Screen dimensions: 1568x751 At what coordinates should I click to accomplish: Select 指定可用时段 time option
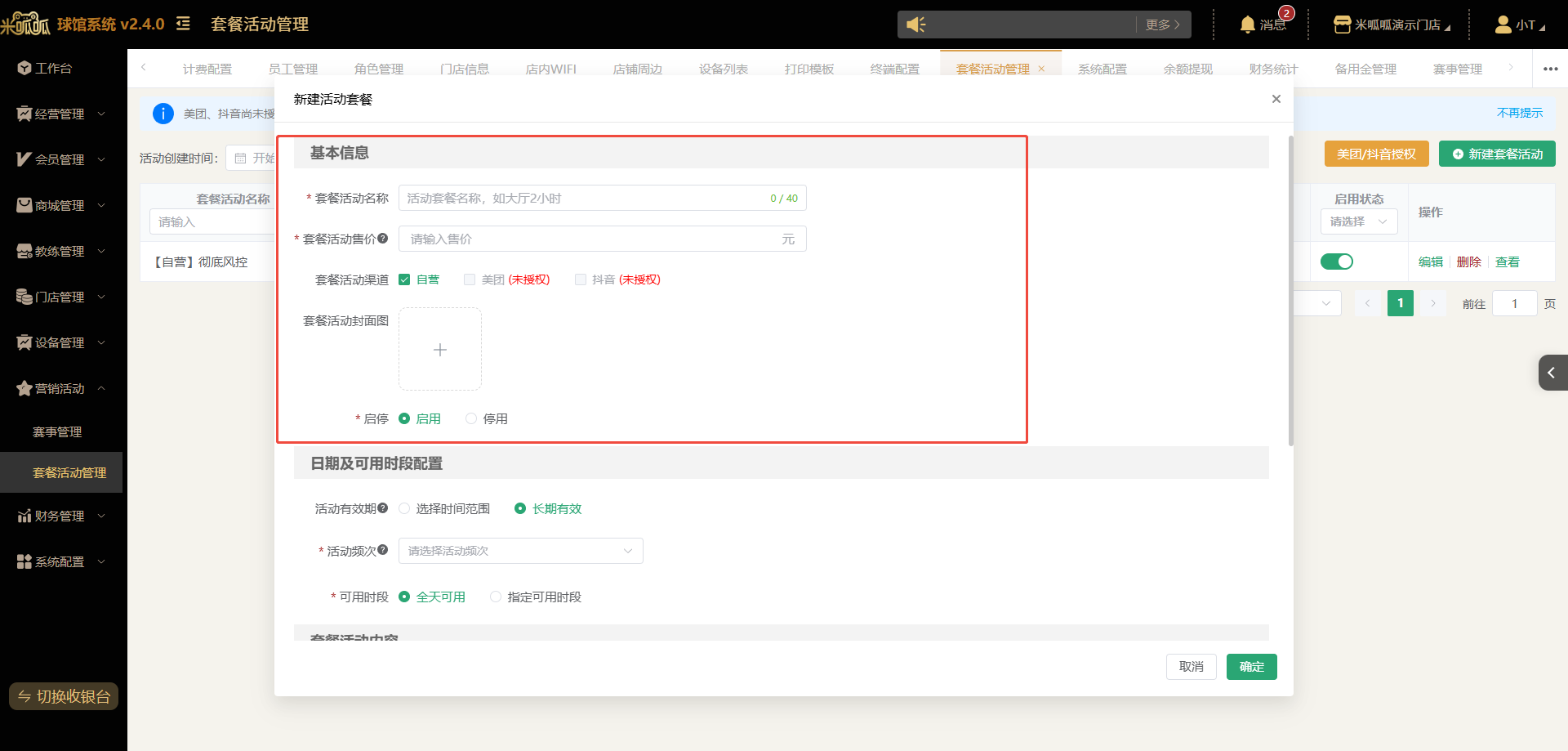click(496, 597)
